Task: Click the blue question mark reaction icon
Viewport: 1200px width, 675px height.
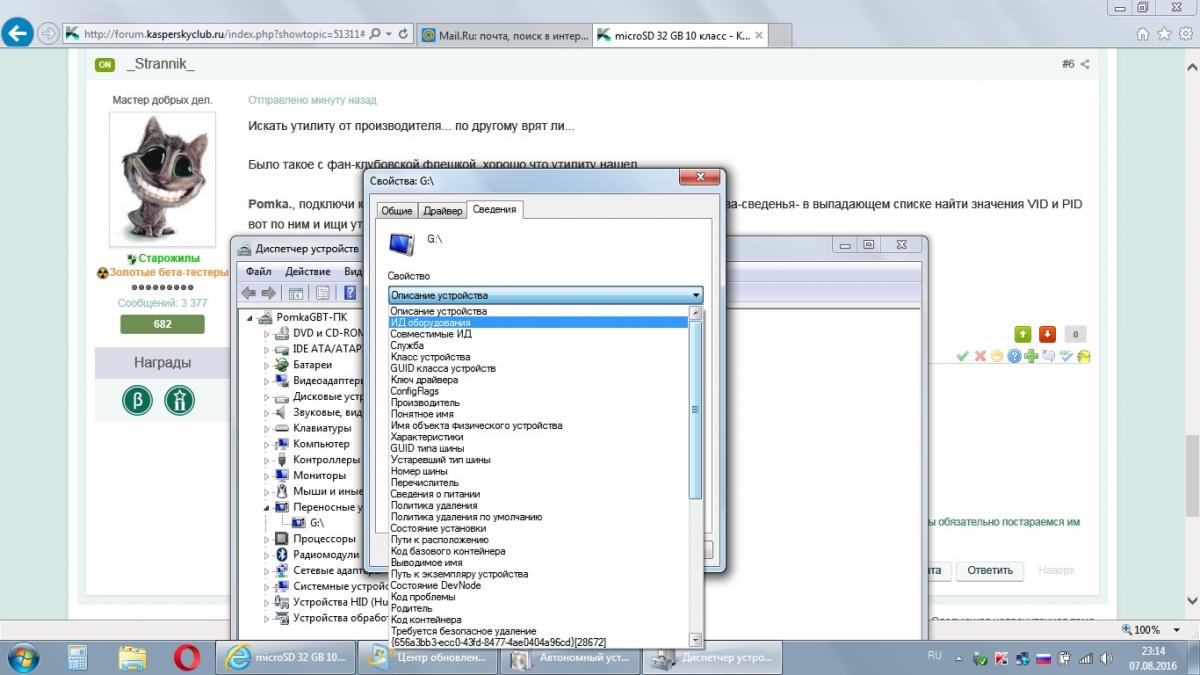Action: pos(1014,356)
